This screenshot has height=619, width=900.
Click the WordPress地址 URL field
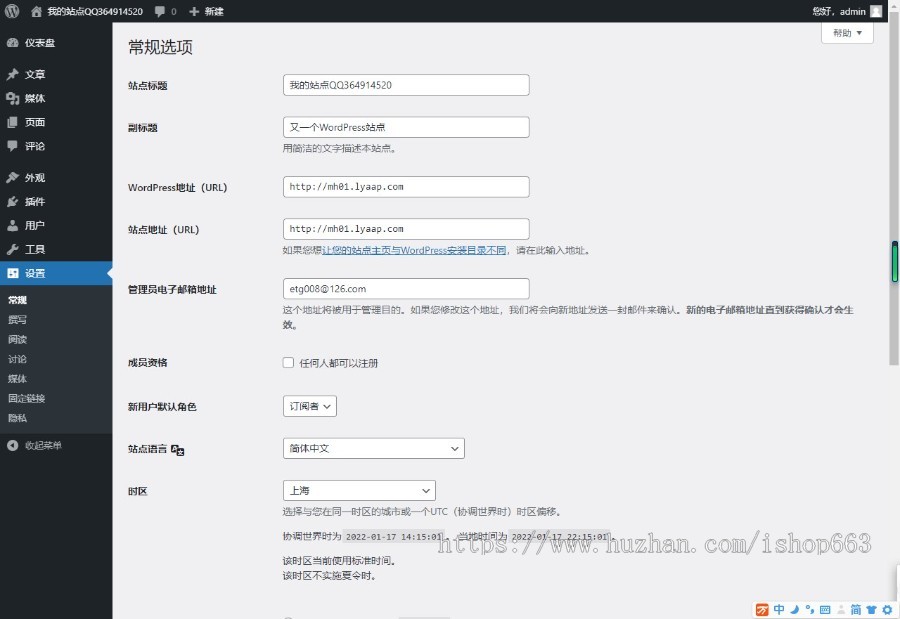406,187
